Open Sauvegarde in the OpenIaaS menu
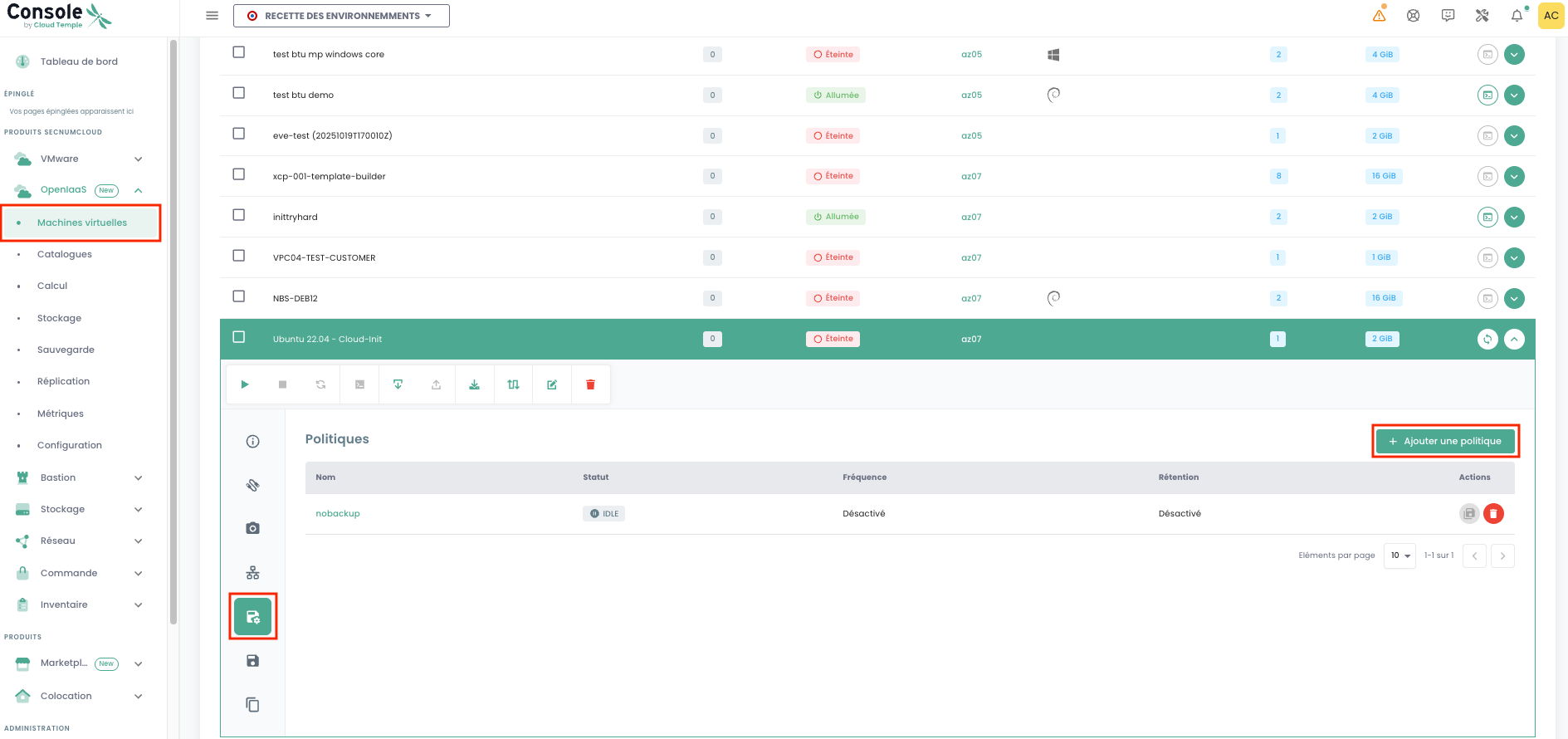The height and width of the screenshot is (739, 1568). click(66, 350)
